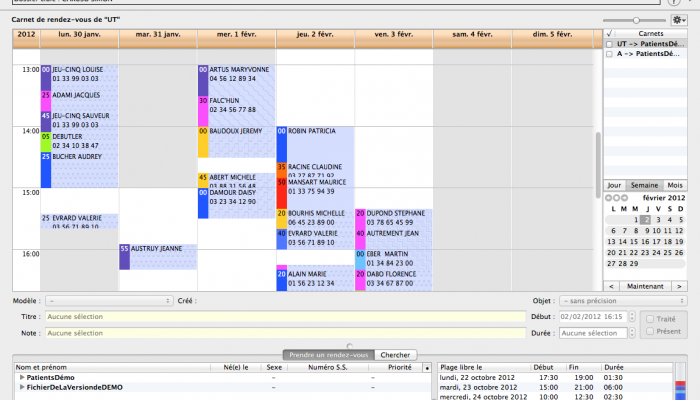The height and width of the screenshot is (400, 700).
Task: Click the Nom et prénom column header
Action: pos(112,367)
